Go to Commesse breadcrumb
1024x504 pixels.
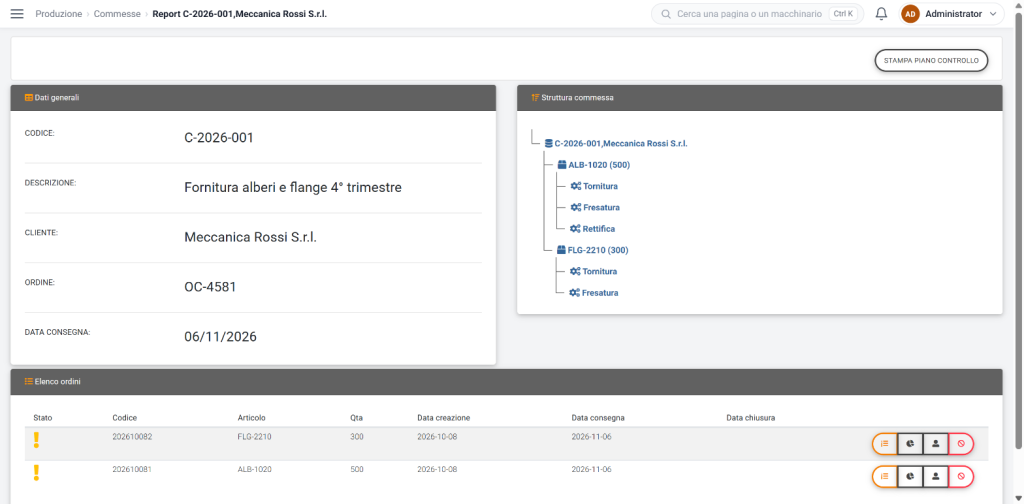(x=117, y=14)
